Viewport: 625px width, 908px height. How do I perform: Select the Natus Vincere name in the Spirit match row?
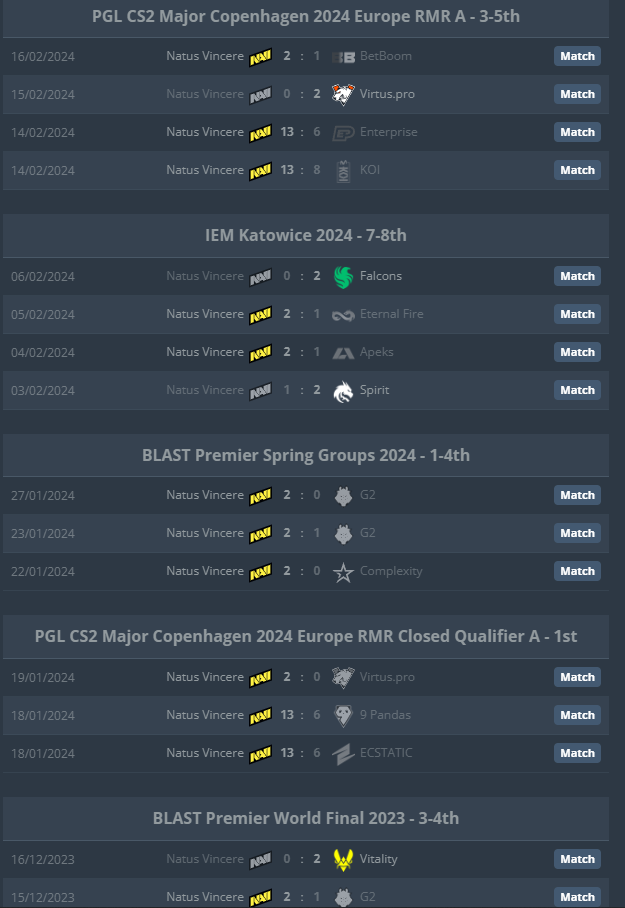tap(205, 390)
